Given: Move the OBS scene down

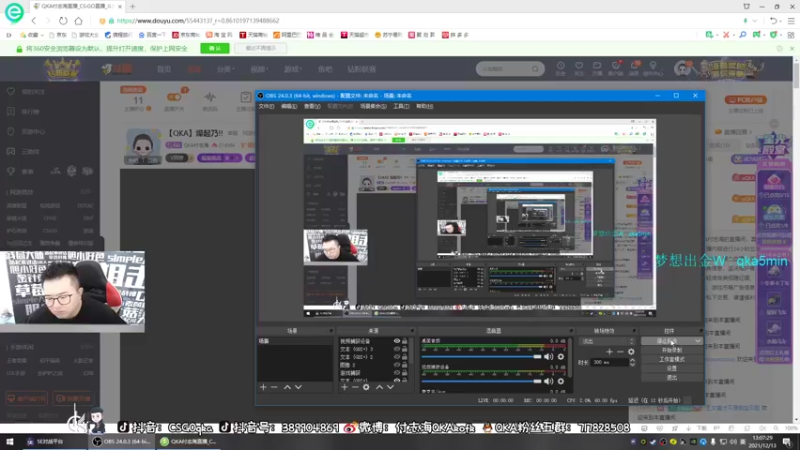Looking at the screenshot, I should click(298, 387).
